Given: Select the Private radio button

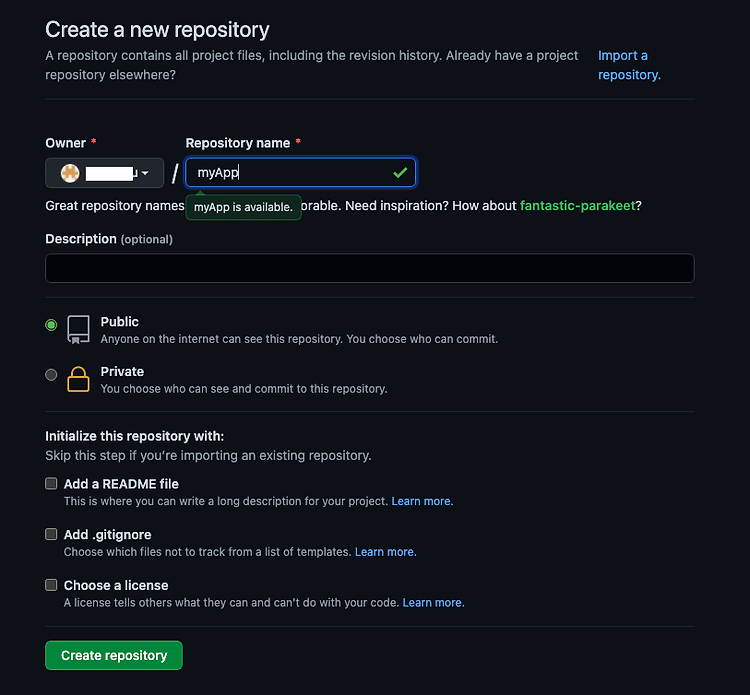Looking at the screenshot, I should click(x=51, y=375).
